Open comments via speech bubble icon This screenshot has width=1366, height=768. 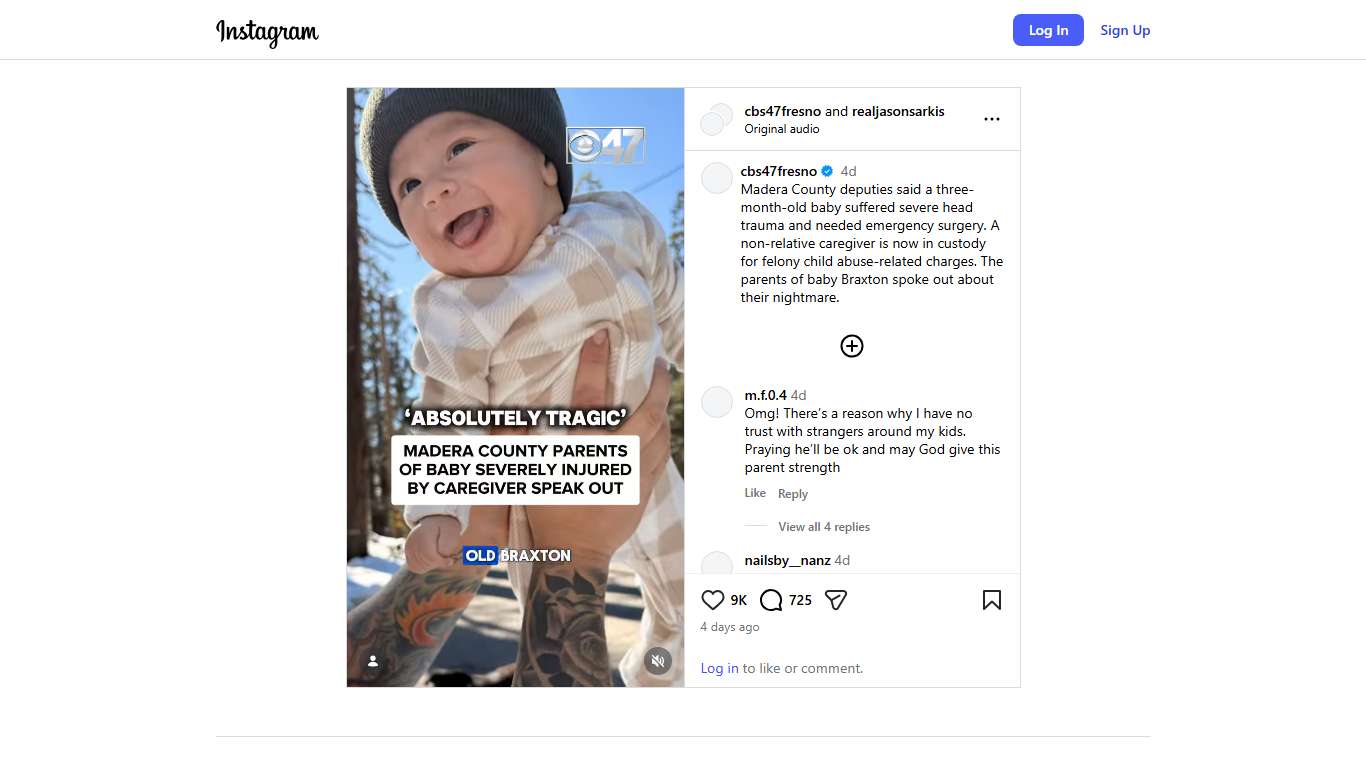point(771,600)
